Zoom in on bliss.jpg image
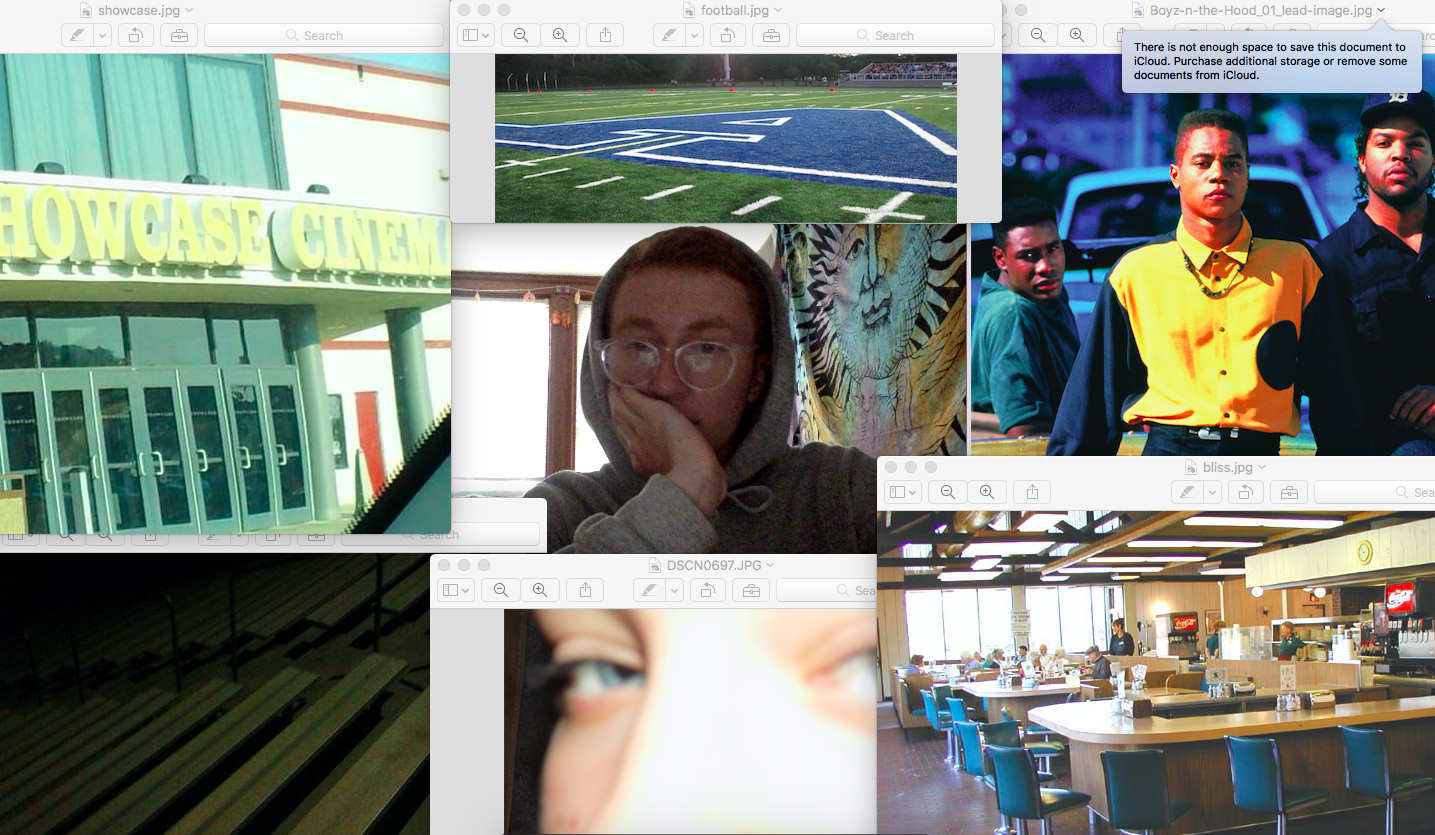This screenshot has width=1435, height=835. coord(987,492)
